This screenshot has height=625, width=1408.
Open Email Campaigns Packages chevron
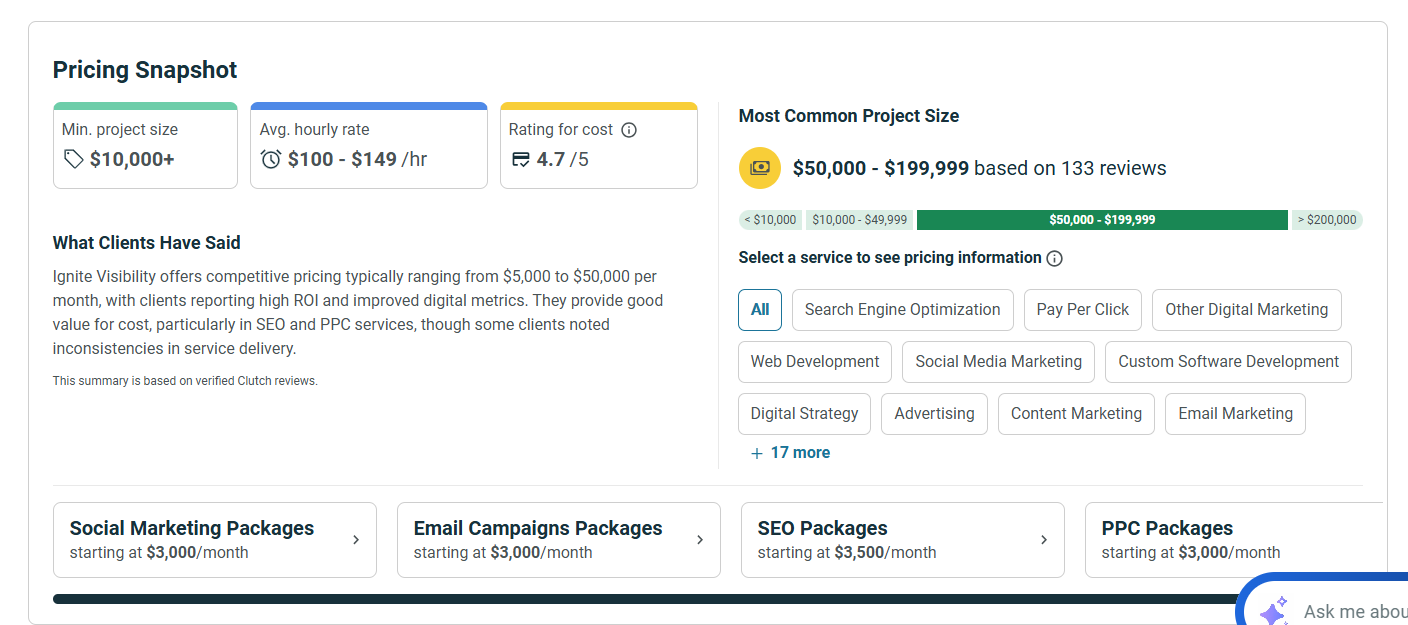pos(700,540)
